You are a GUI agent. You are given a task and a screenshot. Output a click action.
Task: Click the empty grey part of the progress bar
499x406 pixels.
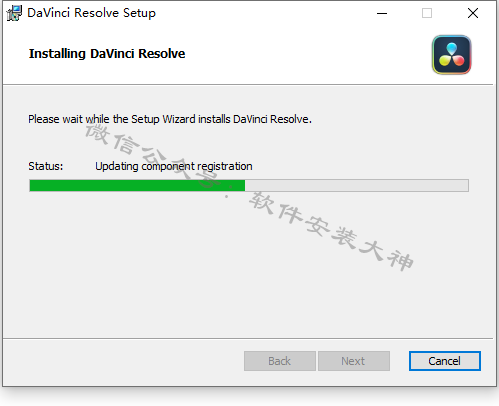tap(357, 185)
